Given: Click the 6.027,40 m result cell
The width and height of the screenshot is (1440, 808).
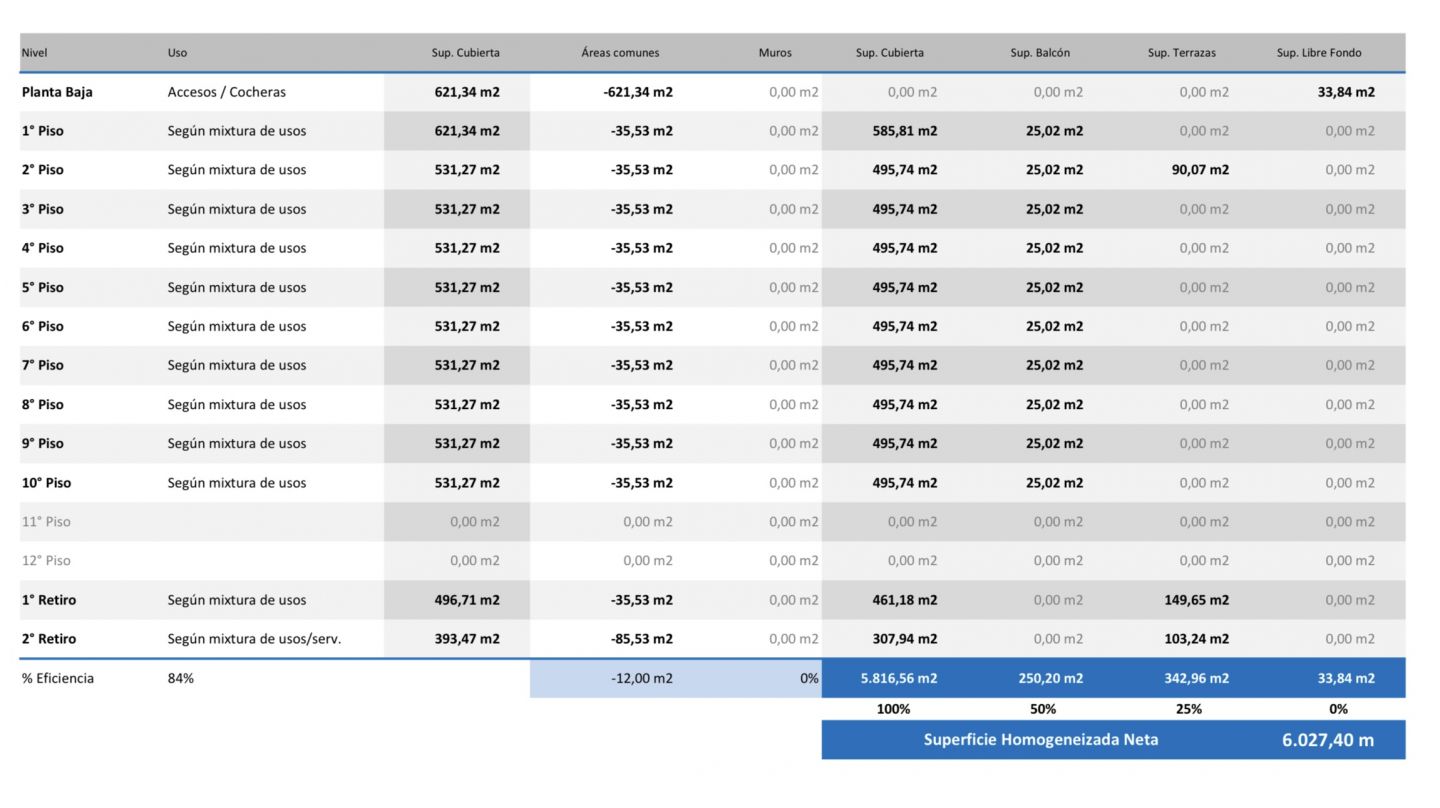Looking at the screenshot, I should click(x=1327, y=740).
